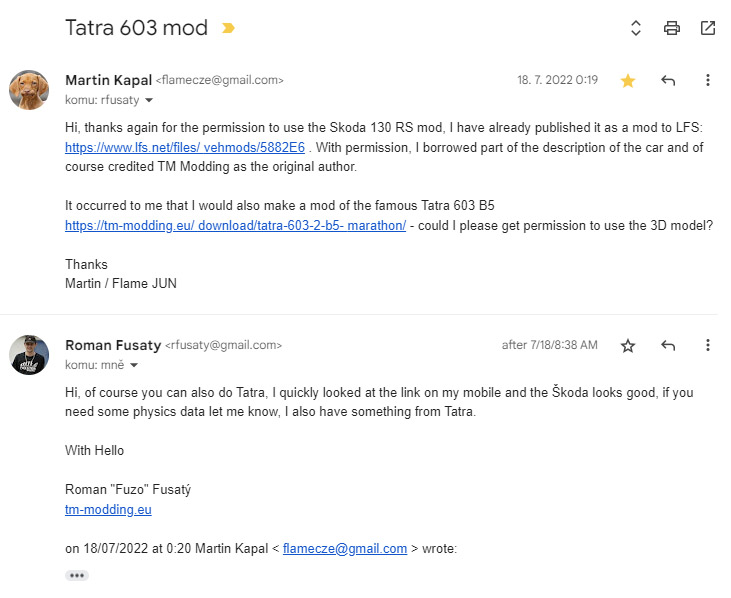
Task: Star Roman Fusaty's reply
Action: pyautogui.click(x=628, y=345)
